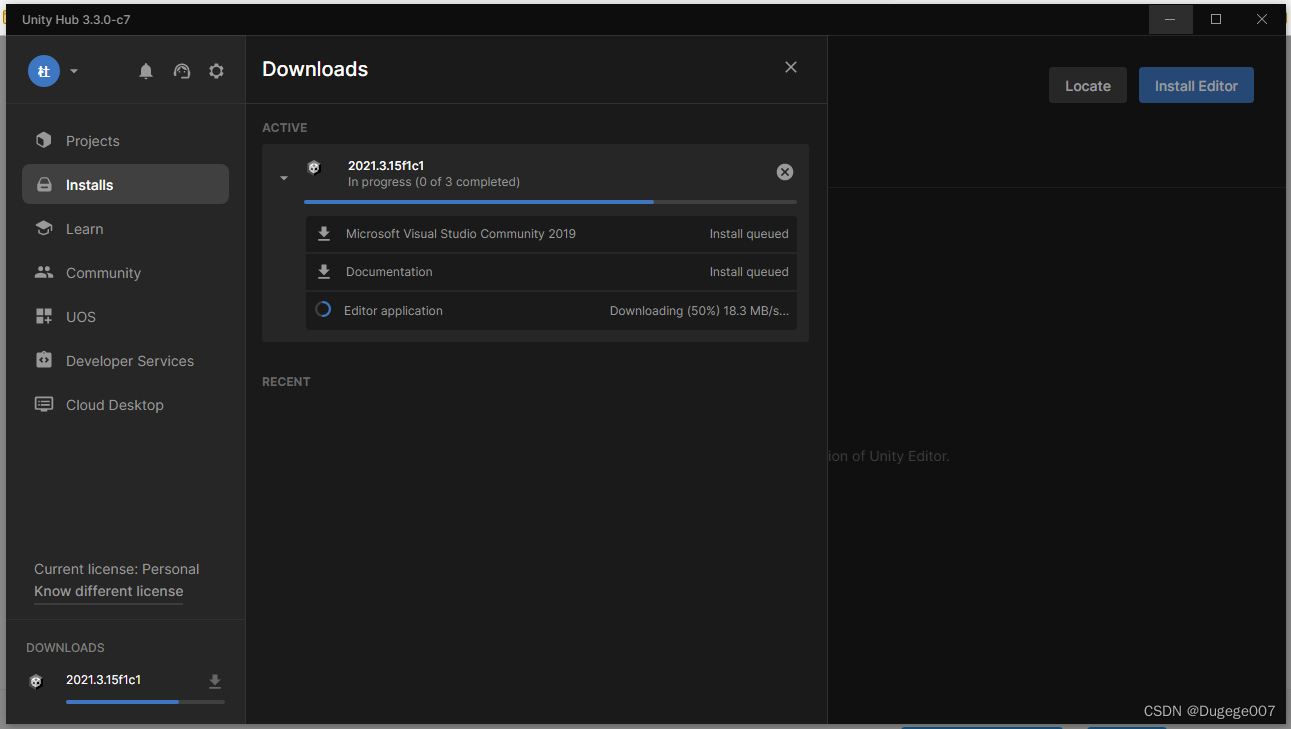This screenshot has height=729, width=1291.
Task: Click the Editor application loading spinner
Action: coord(323,310)
